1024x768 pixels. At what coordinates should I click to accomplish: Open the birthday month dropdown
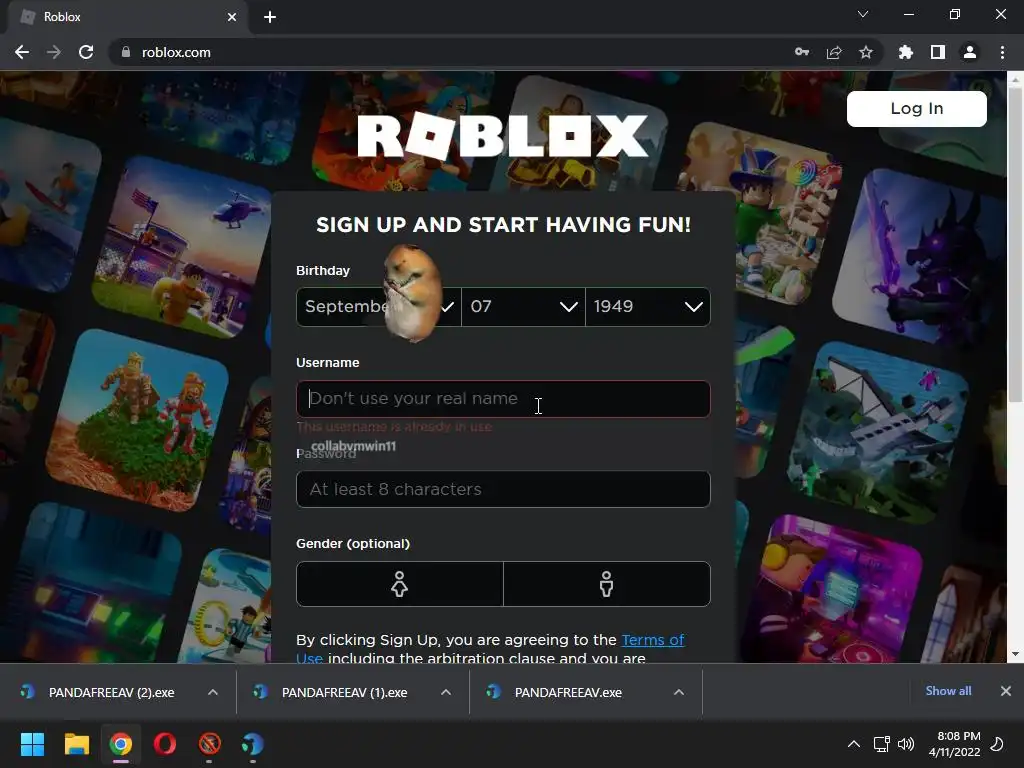(379, 307)
